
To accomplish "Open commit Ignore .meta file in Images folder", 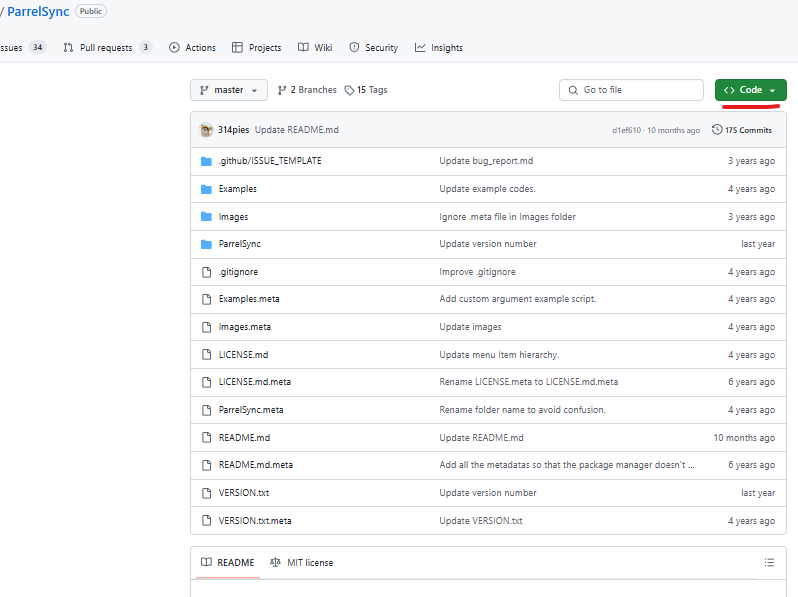I will click(x=507, y=217).
